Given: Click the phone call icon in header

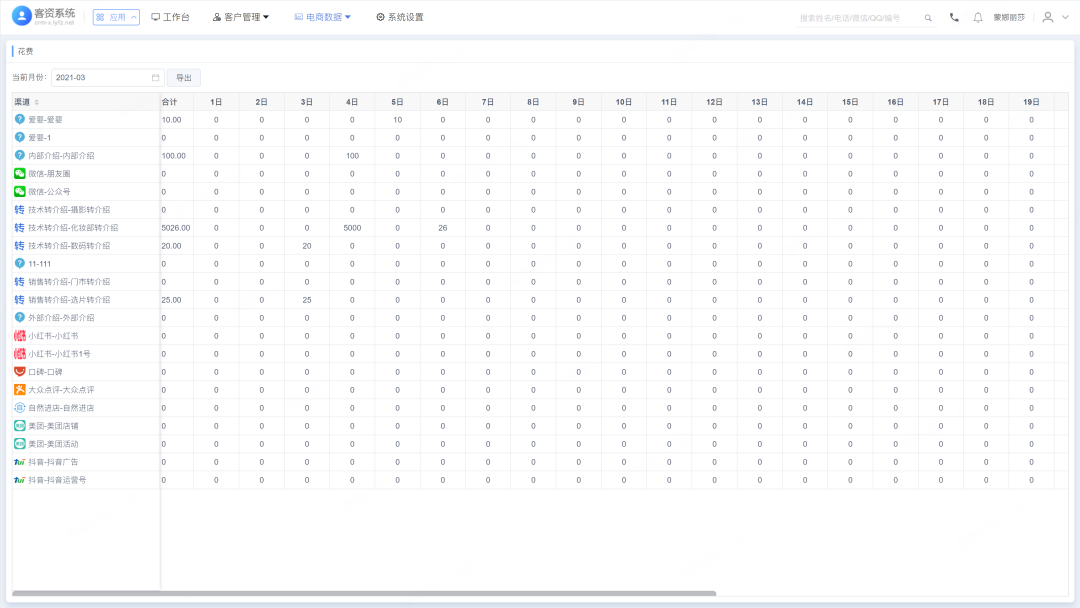Looking at the screenshot, I should point(954,17).
